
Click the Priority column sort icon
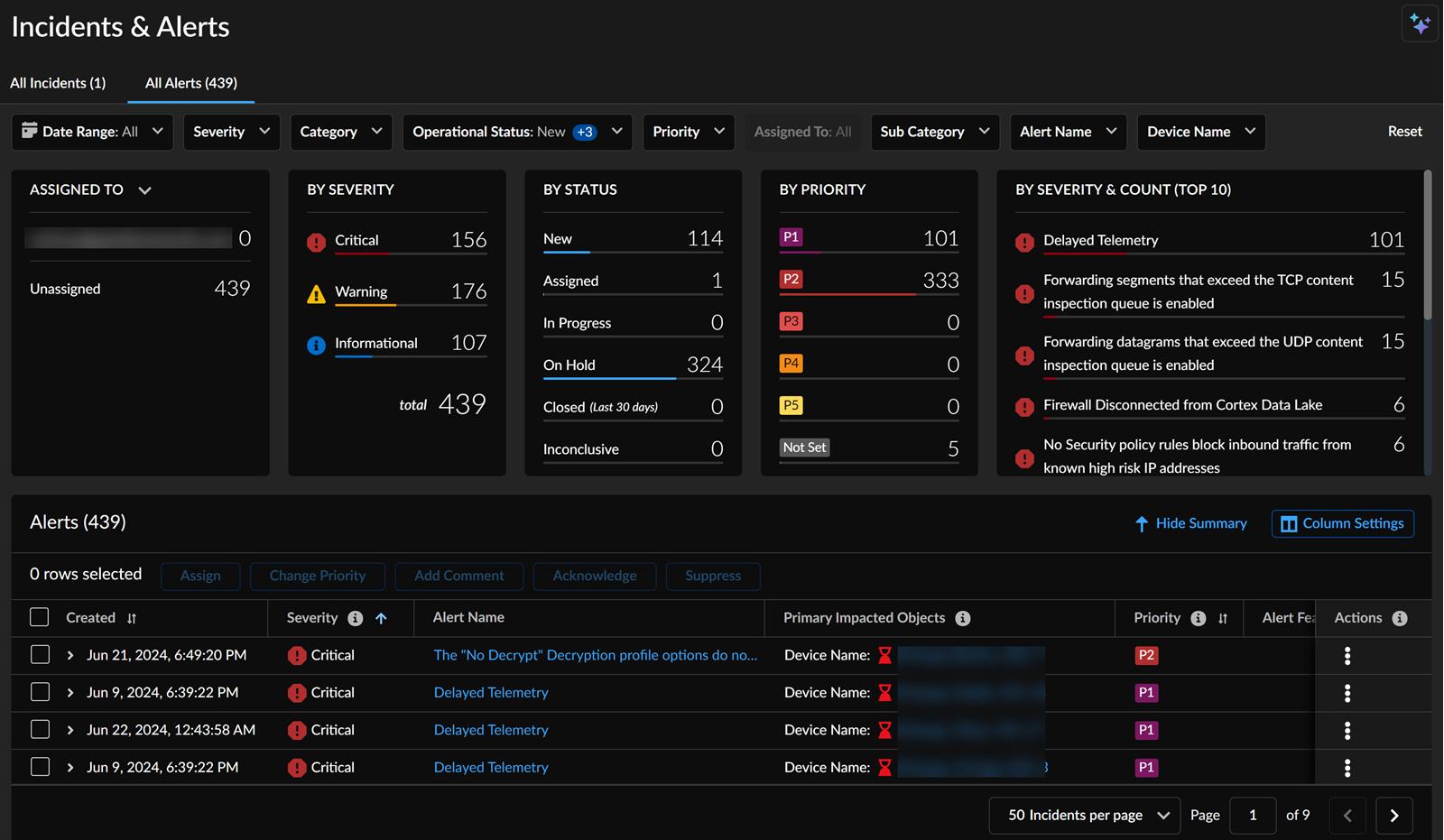(1223, 618)
